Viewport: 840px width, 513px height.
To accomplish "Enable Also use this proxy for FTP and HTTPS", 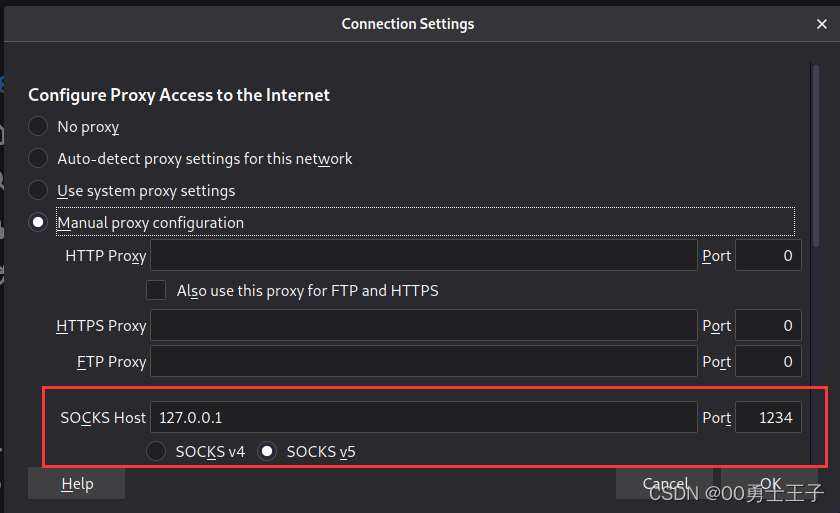I will click(156, 290).
